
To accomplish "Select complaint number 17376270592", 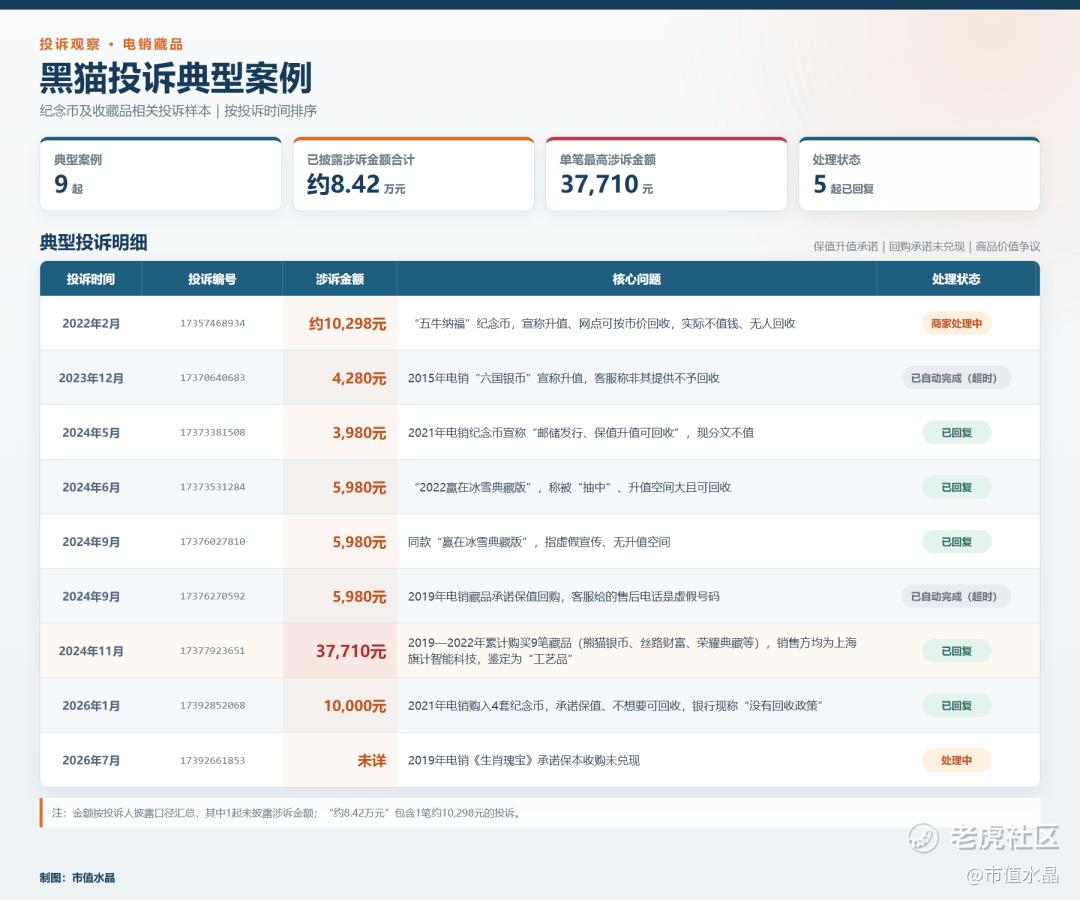I will click(212, 596).
